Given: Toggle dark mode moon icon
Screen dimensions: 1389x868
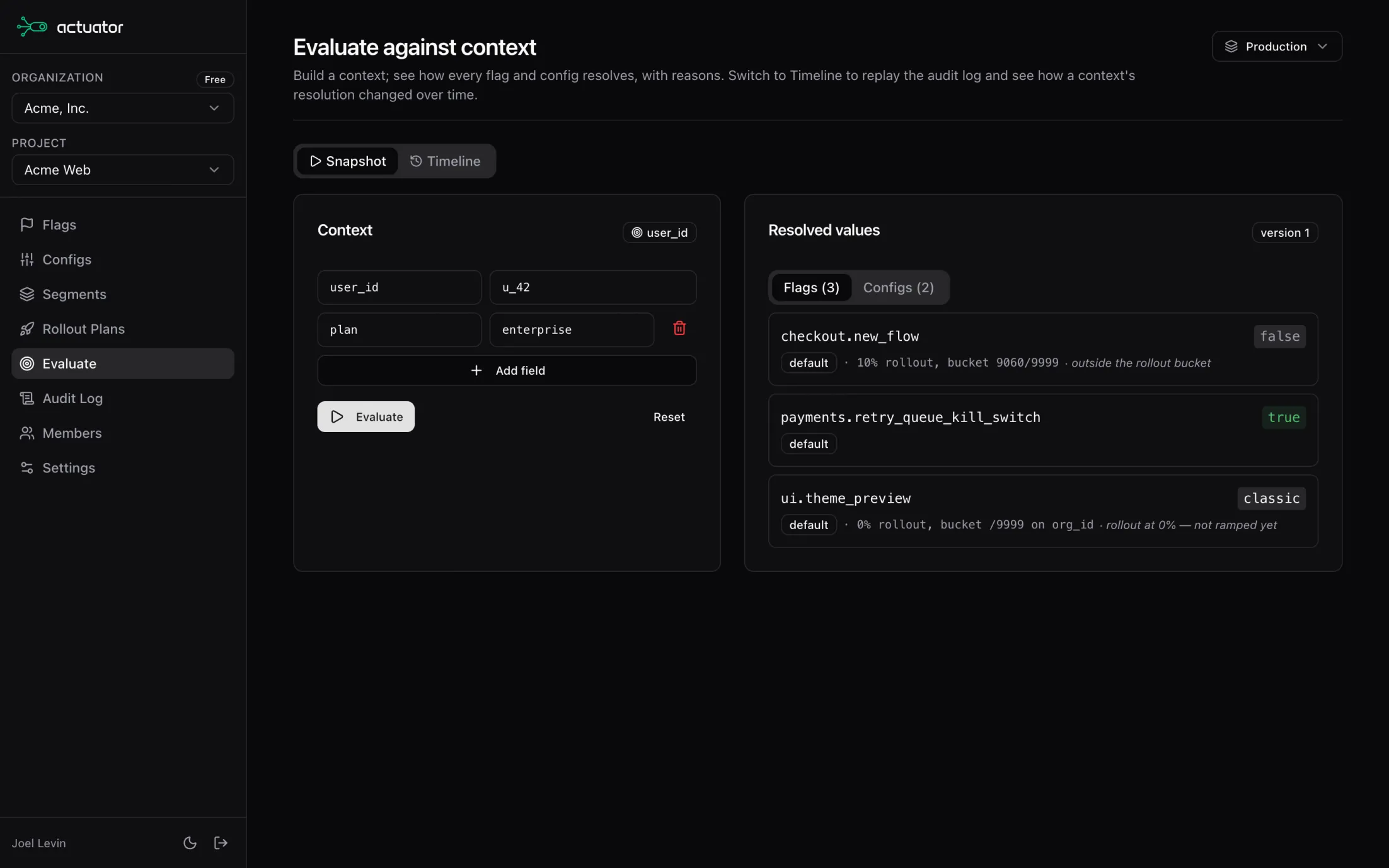Looking at the screenshot, I should point(190,843).
